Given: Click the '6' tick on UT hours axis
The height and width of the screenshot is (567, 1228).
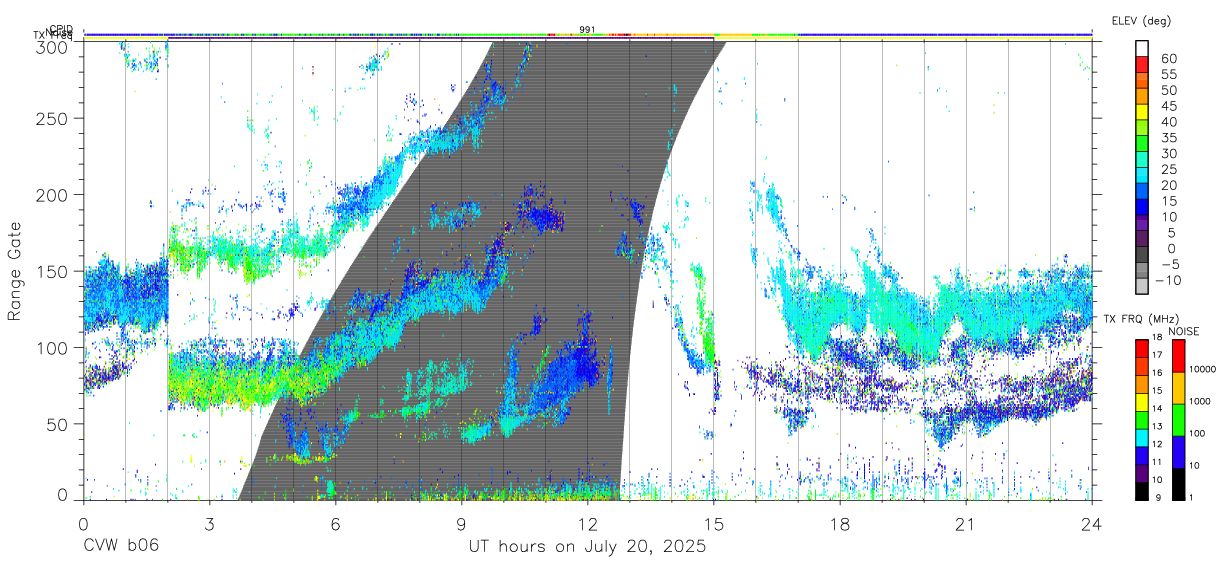Looking at the screenshot, I should (335, 525).
